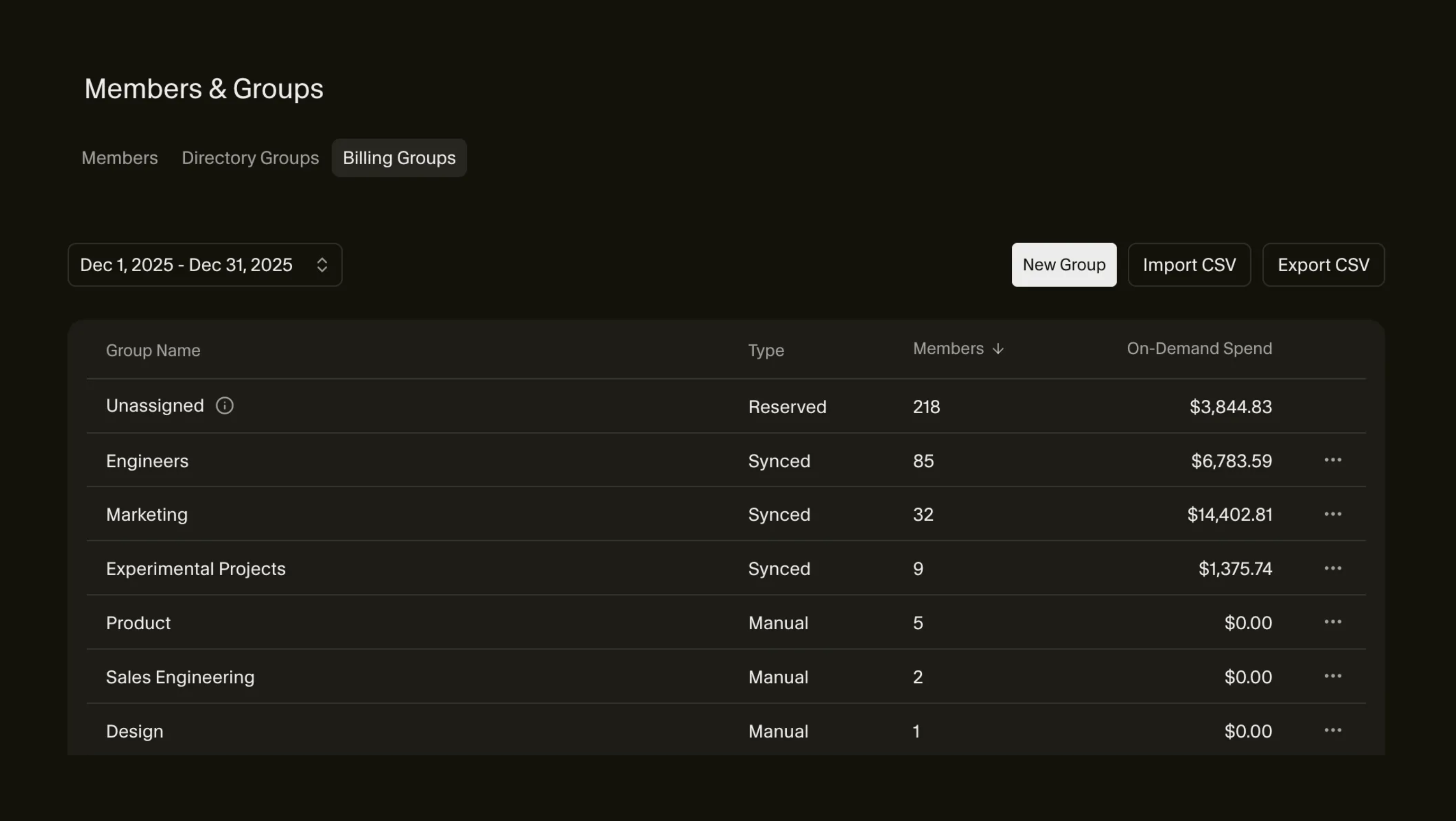Click the three dots on Design row

[x=1332, y=730]
